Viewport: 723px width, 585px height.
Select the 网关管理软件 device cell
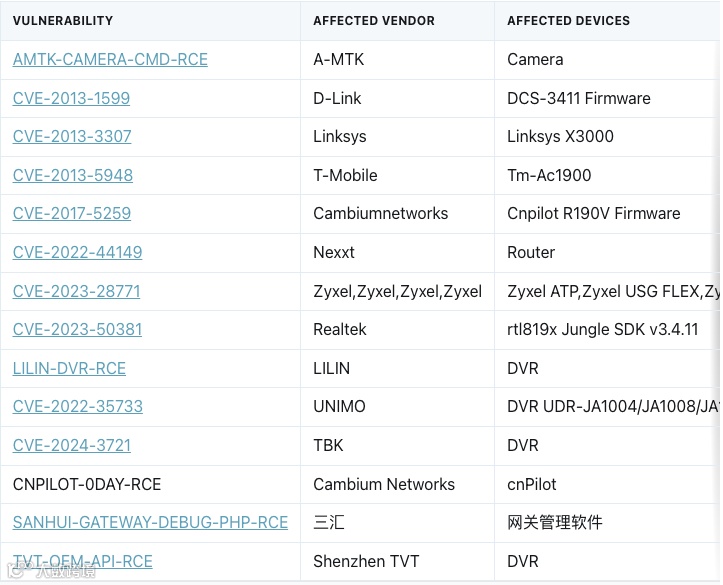(x=555, y=523)
